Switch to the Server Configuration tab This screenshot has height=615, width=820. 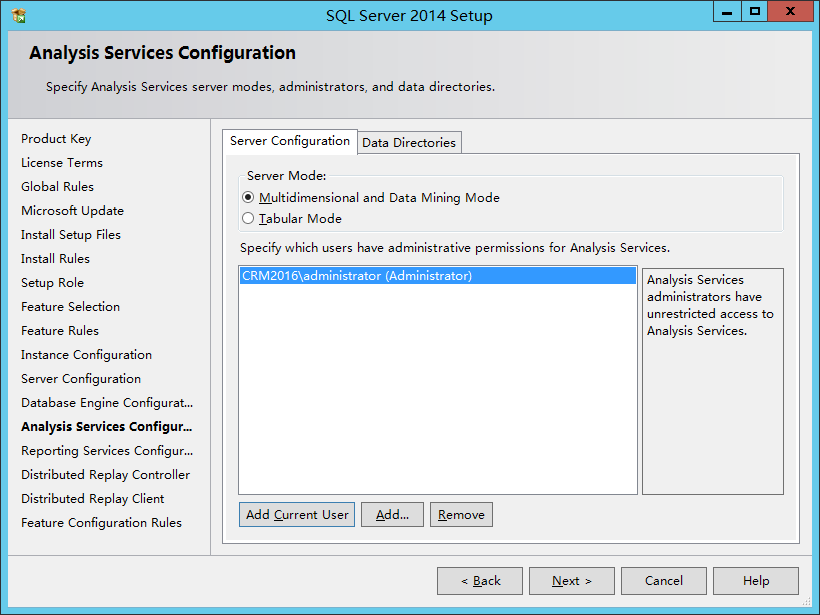point(290,141)
